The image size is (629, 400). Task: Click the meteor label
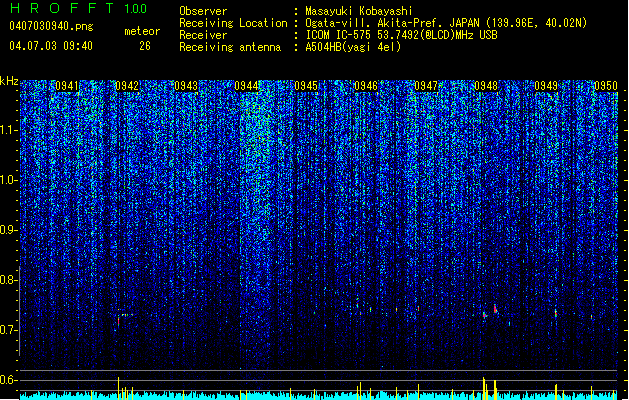142,31
